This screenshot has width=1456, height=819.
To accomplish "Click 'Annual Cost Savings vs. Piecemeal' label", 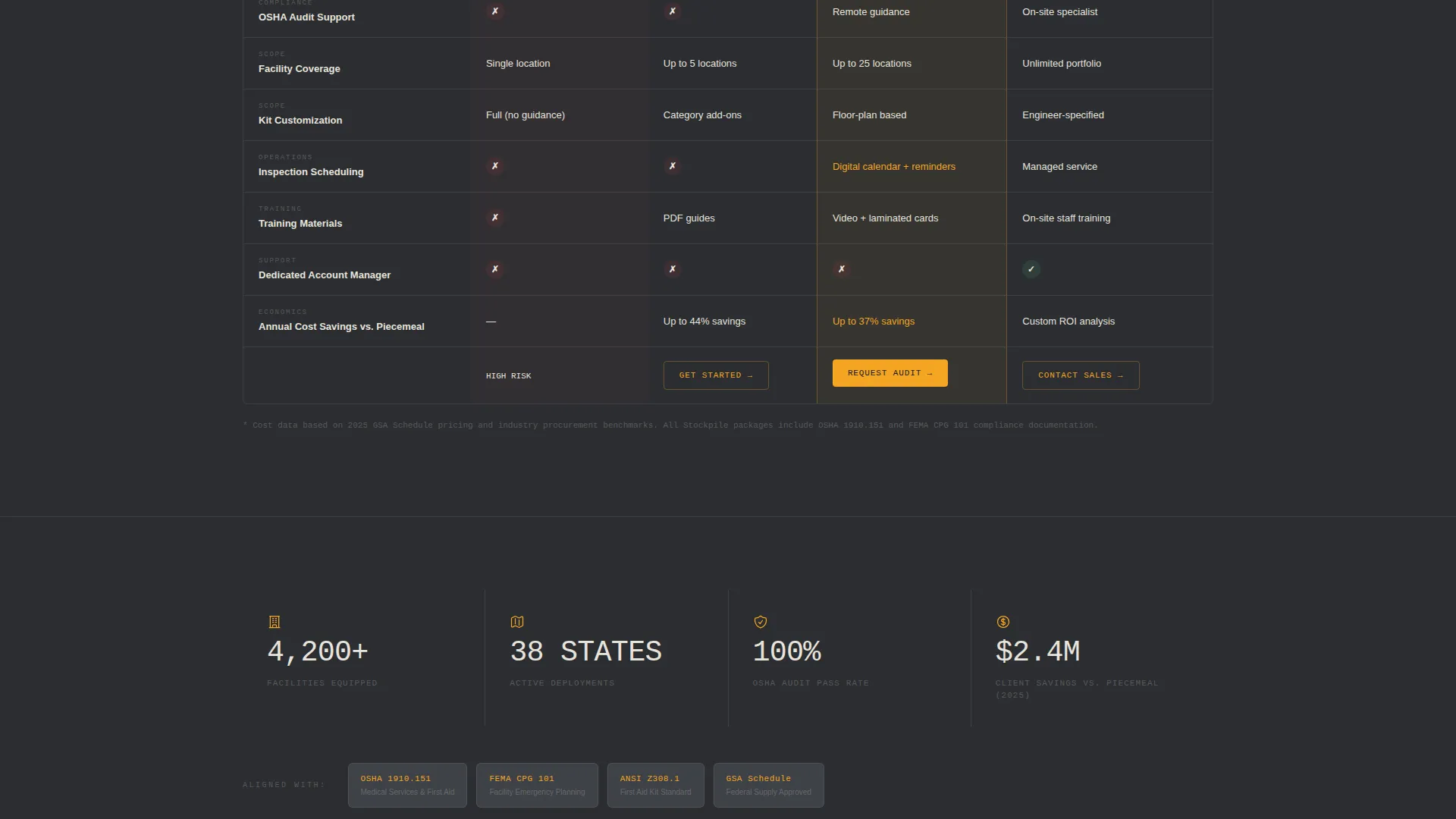I will (x=341, y=327).
